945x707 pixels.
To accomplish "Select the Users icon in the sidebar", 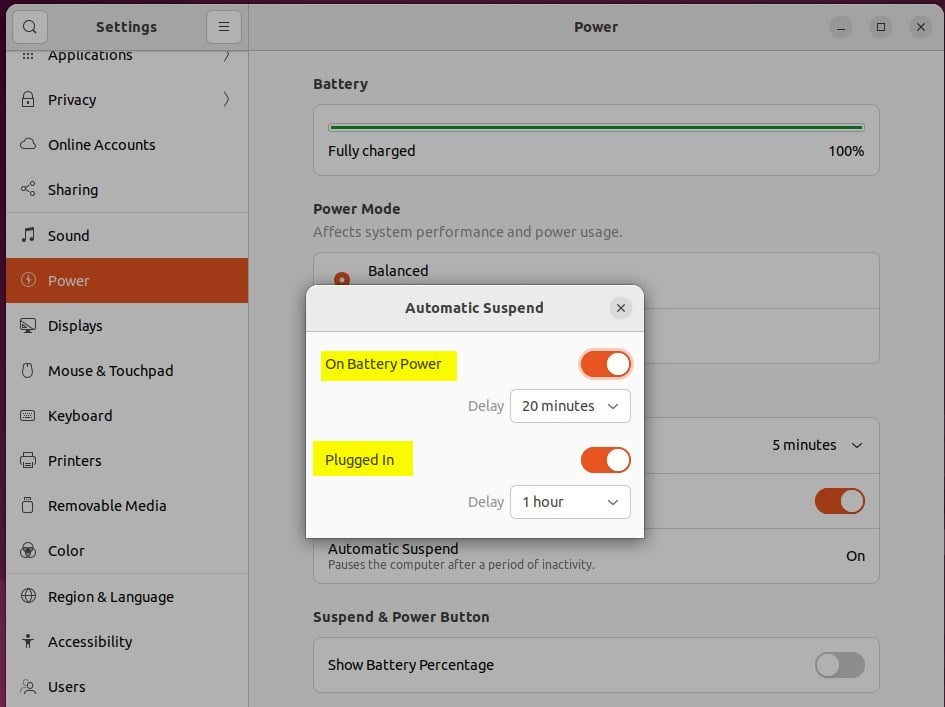I will click(x=29, y=687).
